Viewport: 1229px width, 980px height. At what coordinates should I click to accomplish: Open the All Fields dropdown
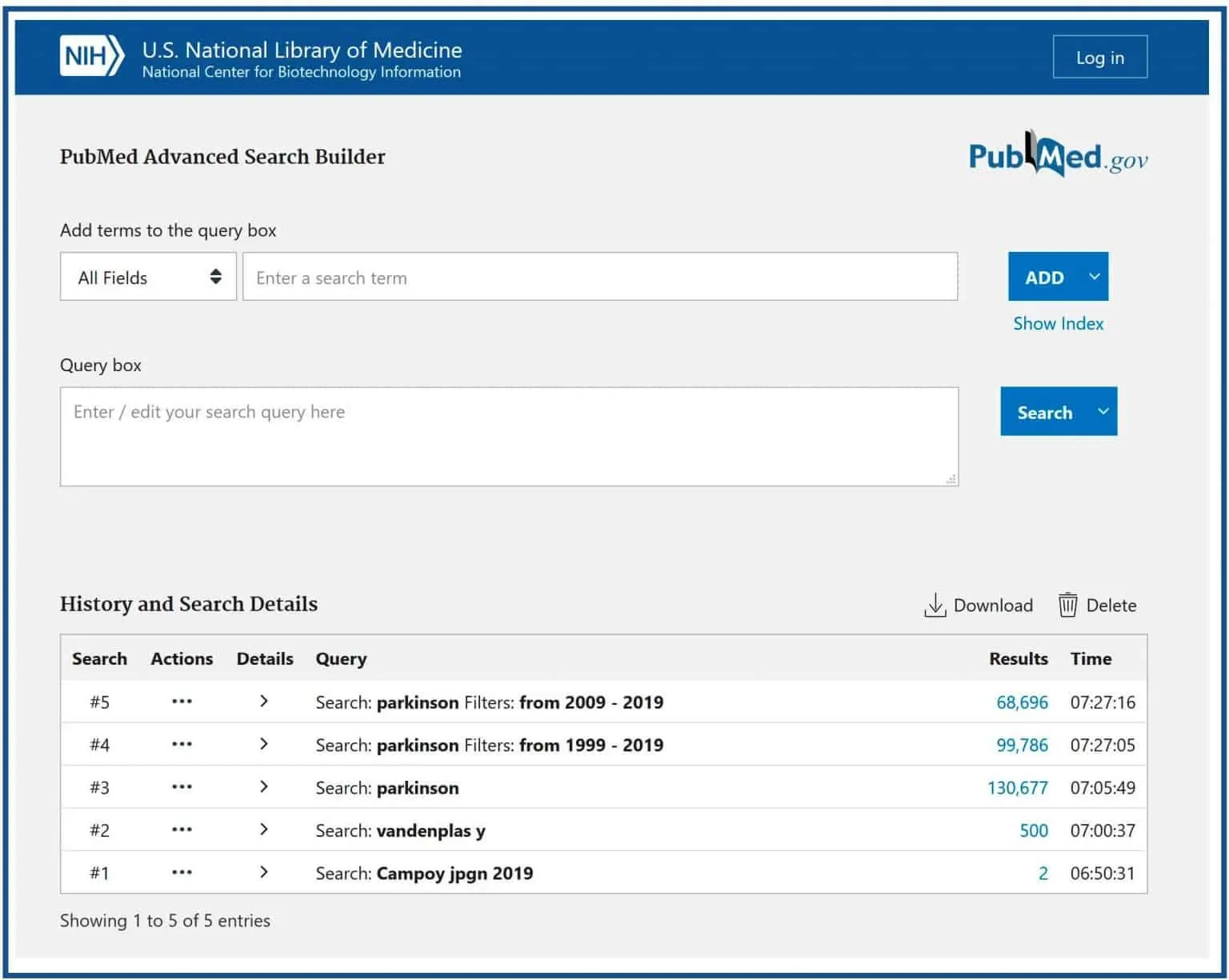148,277
